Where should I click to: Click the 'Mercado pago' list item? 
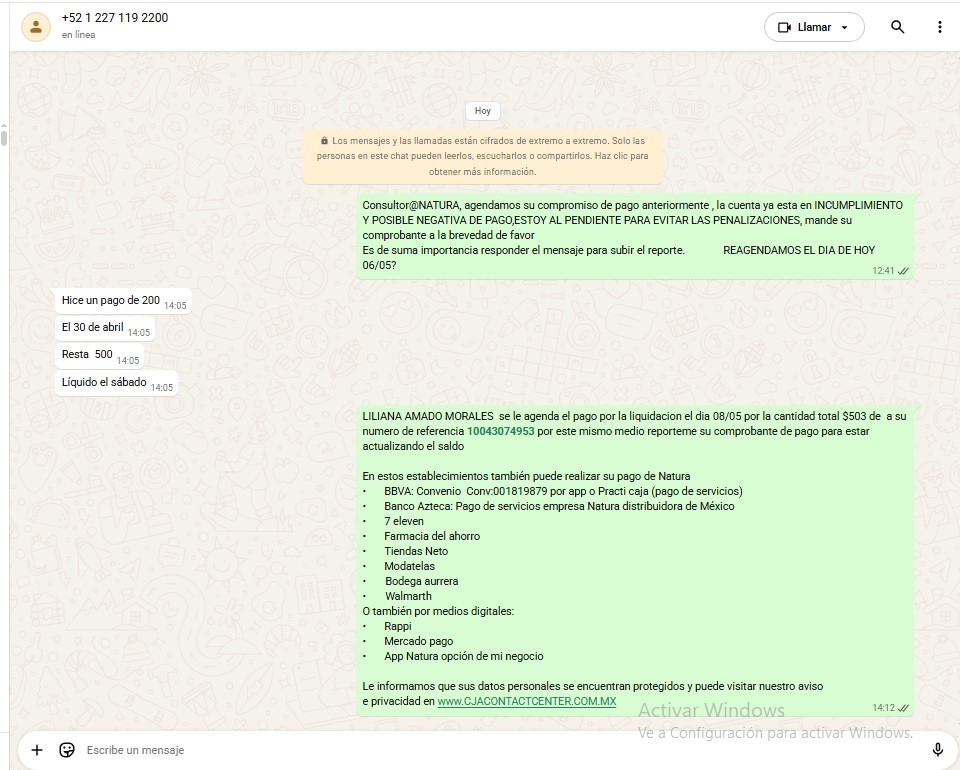[418, 641]
